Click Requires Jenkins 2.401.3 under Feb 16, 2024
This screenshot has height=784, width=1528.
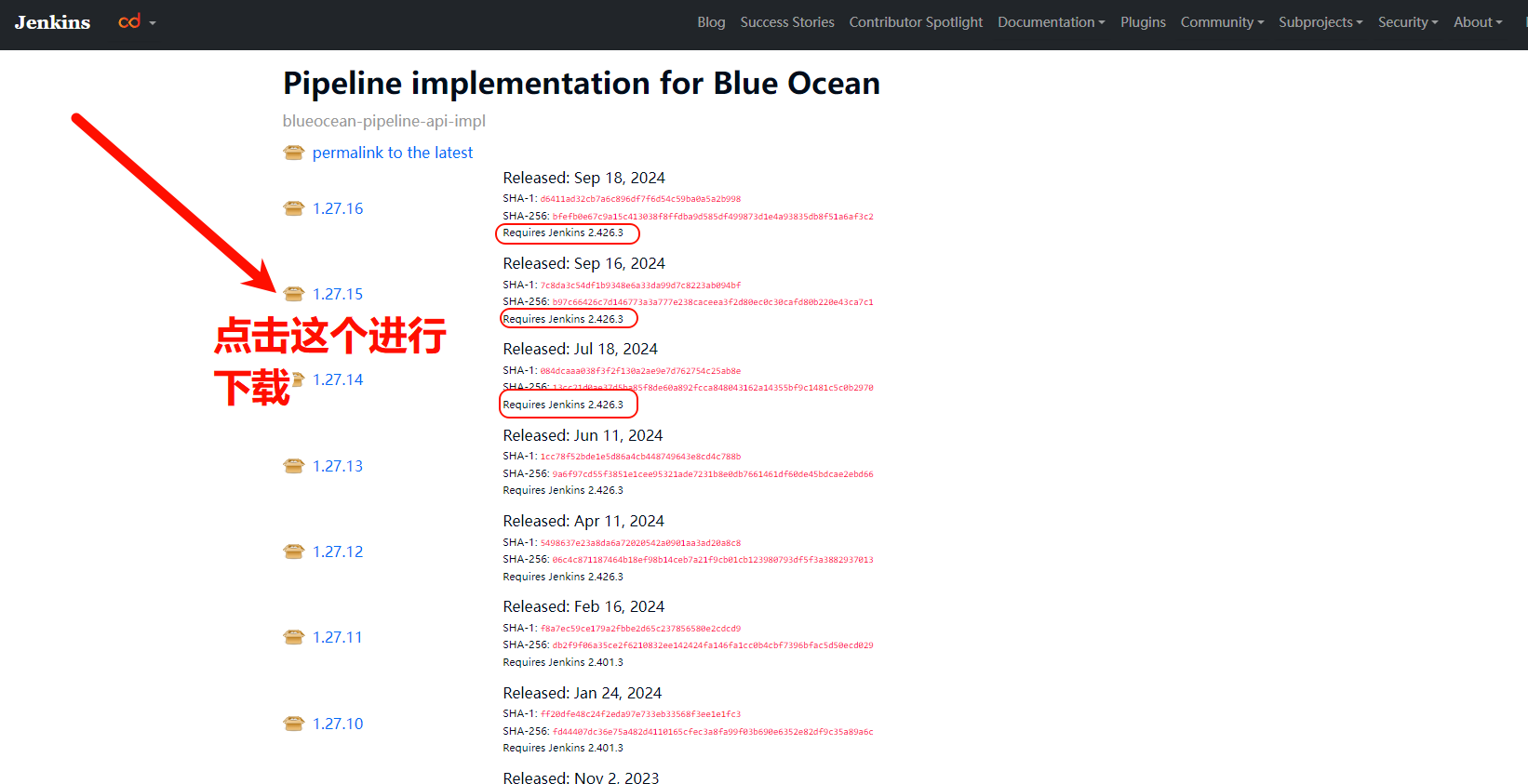coord(563,662)
